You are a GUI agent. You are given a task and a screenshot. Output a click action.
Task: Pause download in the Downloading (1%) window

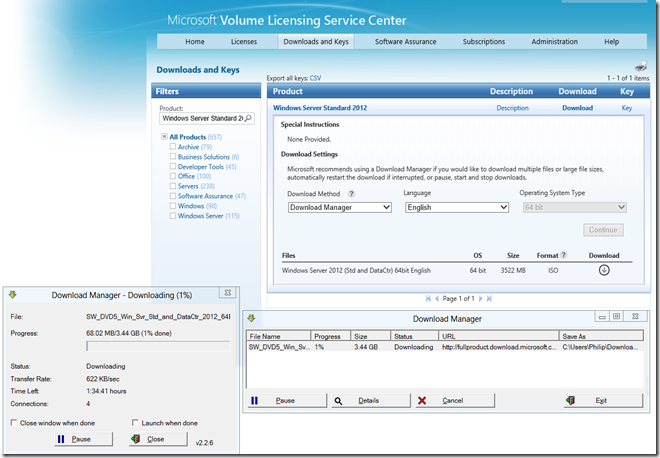(83, 439)
